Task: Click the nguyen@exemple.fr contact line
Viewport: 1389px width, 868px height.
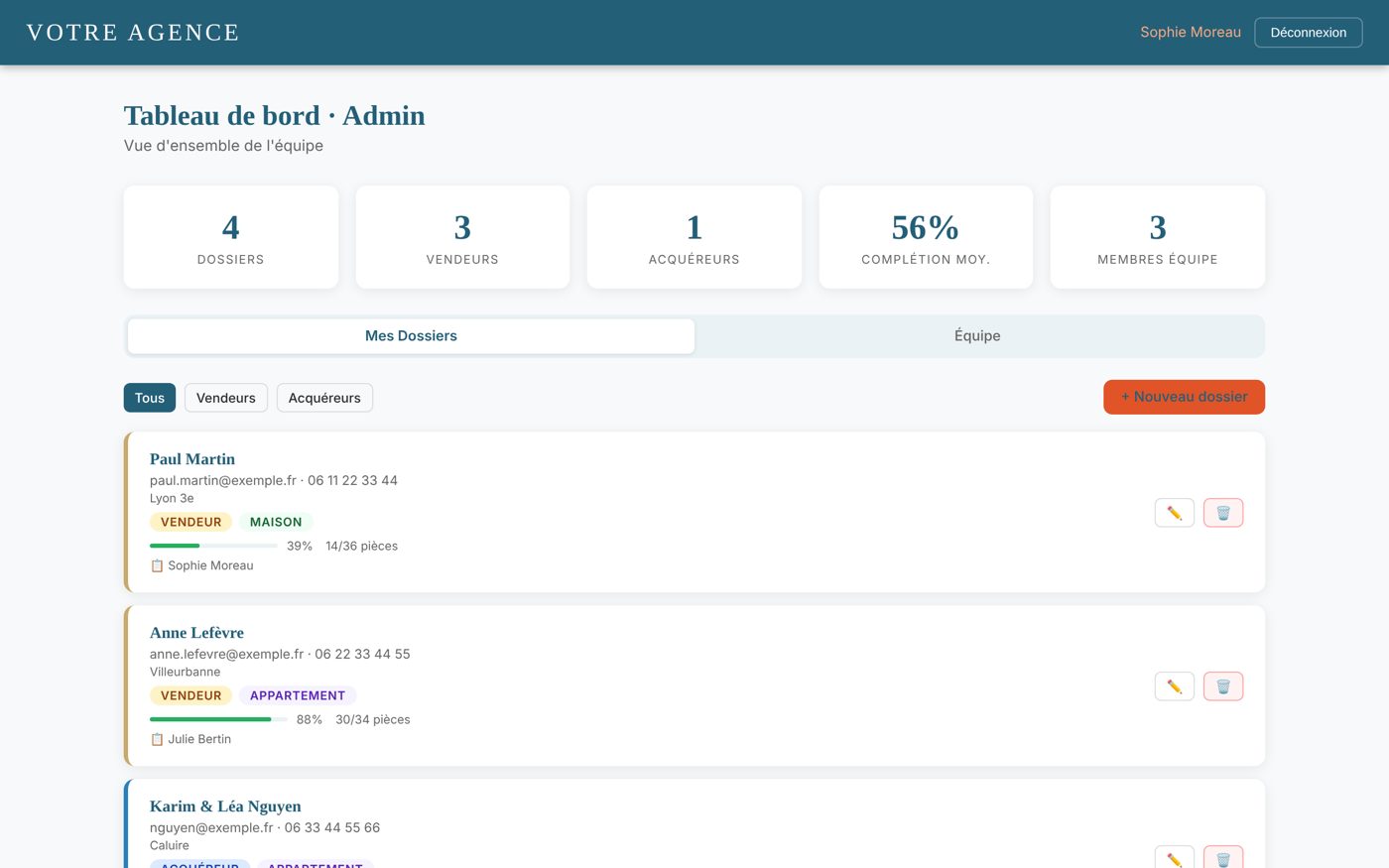Action: coord(265,827)
